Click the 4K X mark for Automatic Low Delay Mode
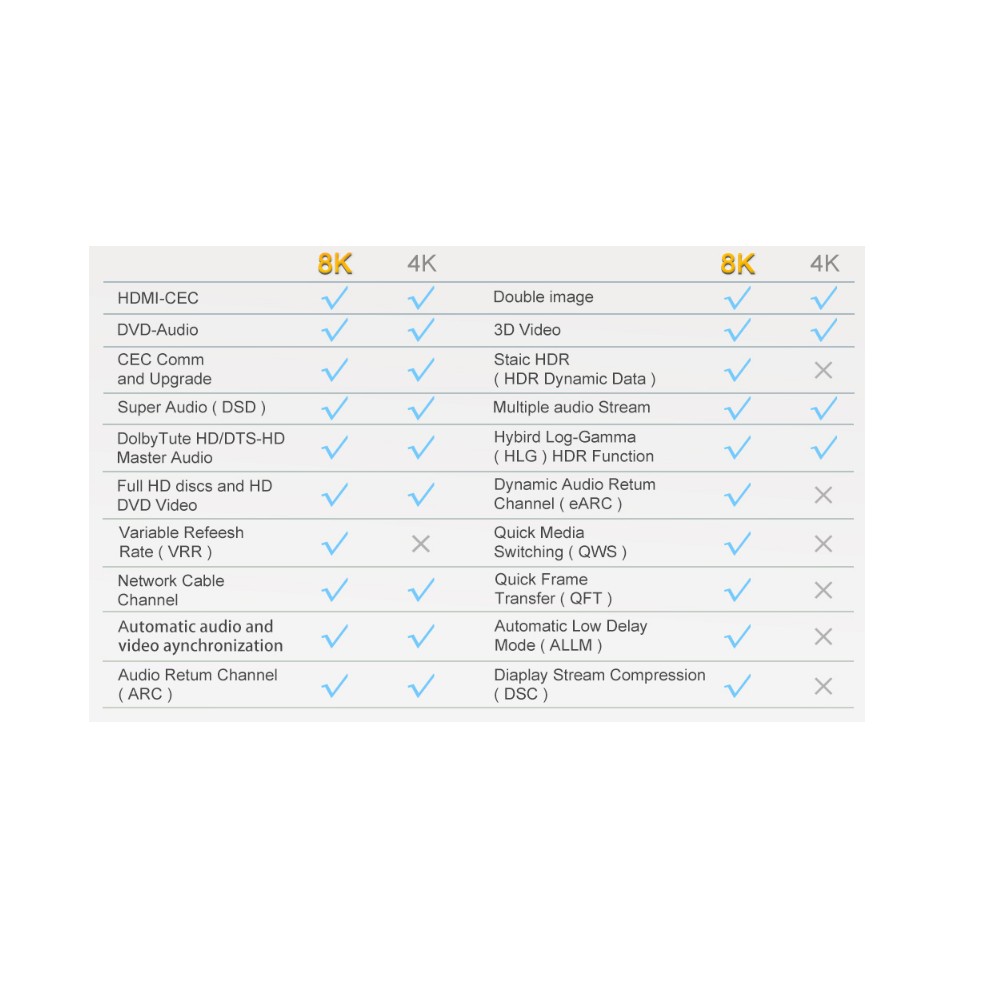Screen dimensions: 1000x1000 (823, 637)
